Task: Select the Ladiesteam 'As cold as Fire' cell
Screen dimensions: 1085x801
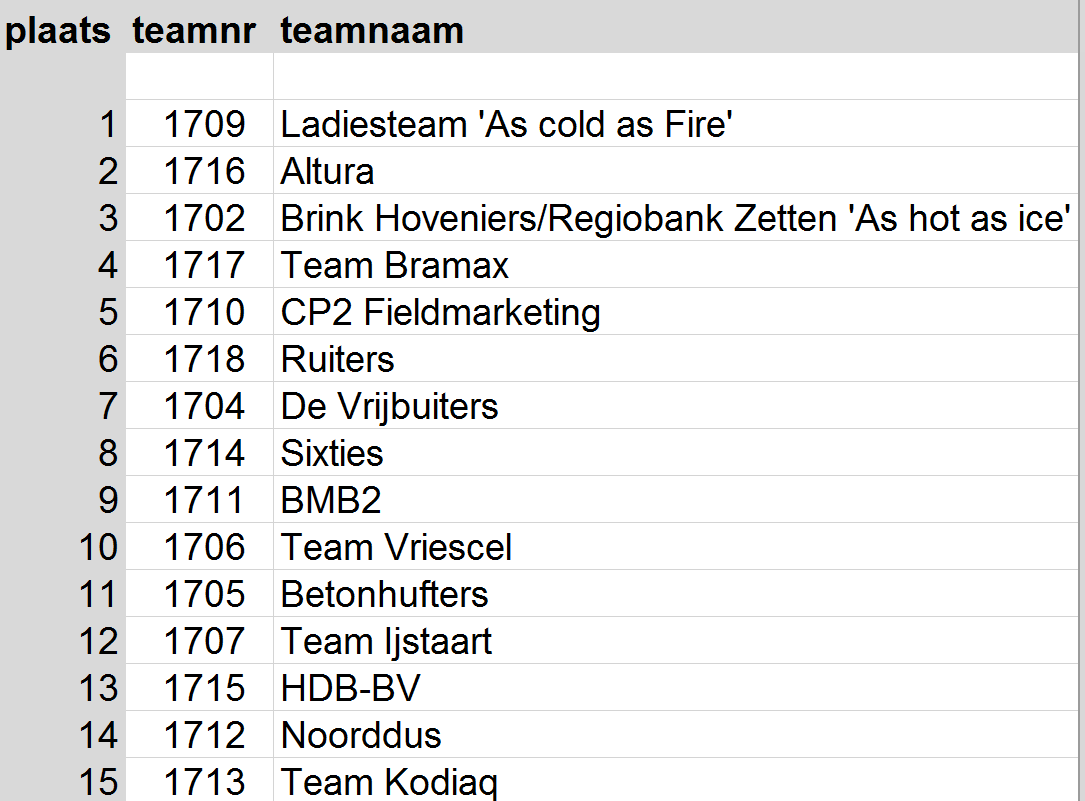Action: (507, 124)
